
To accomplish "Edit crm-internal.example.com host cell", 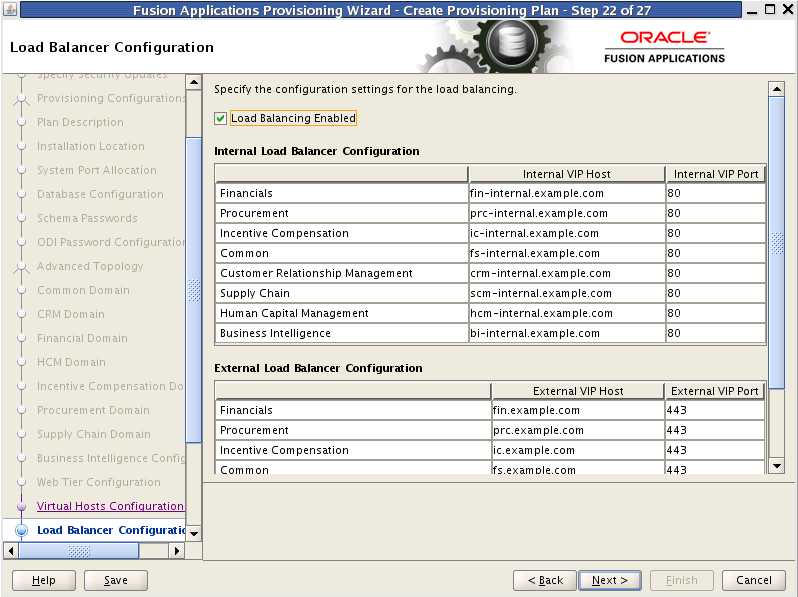I will coord(567,273).
